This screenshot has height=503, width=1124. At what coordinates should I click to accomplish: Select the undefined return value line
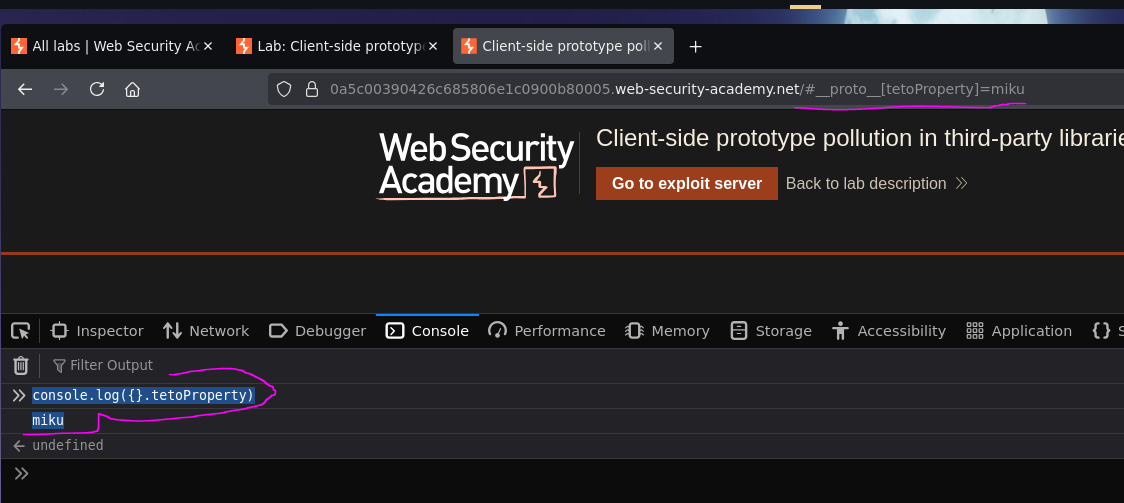(x=67, y=446)
